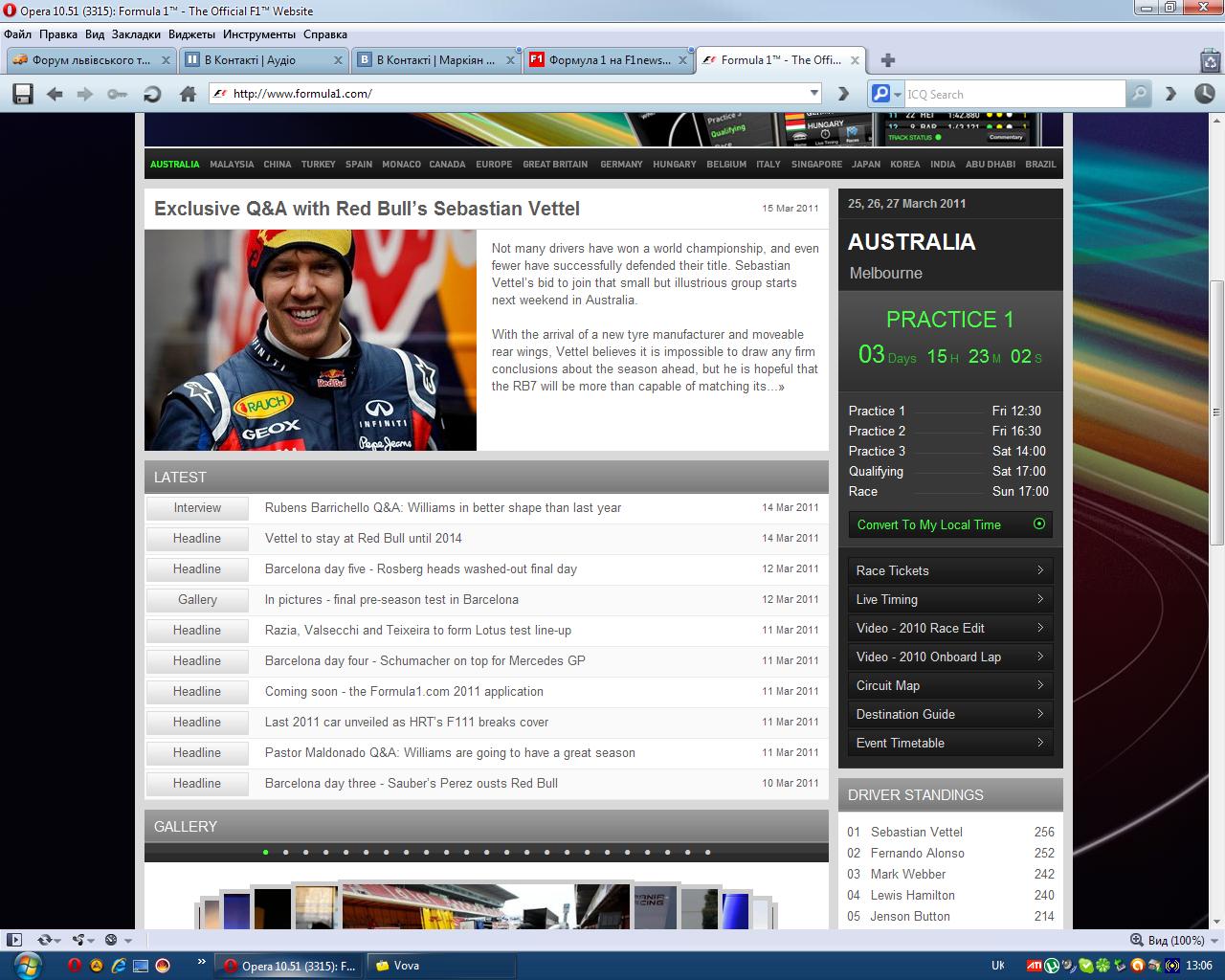This screenshot has width=1225, height=980.
Task: Launch Internet Explorer from quick launch
Action: (119, 966)
